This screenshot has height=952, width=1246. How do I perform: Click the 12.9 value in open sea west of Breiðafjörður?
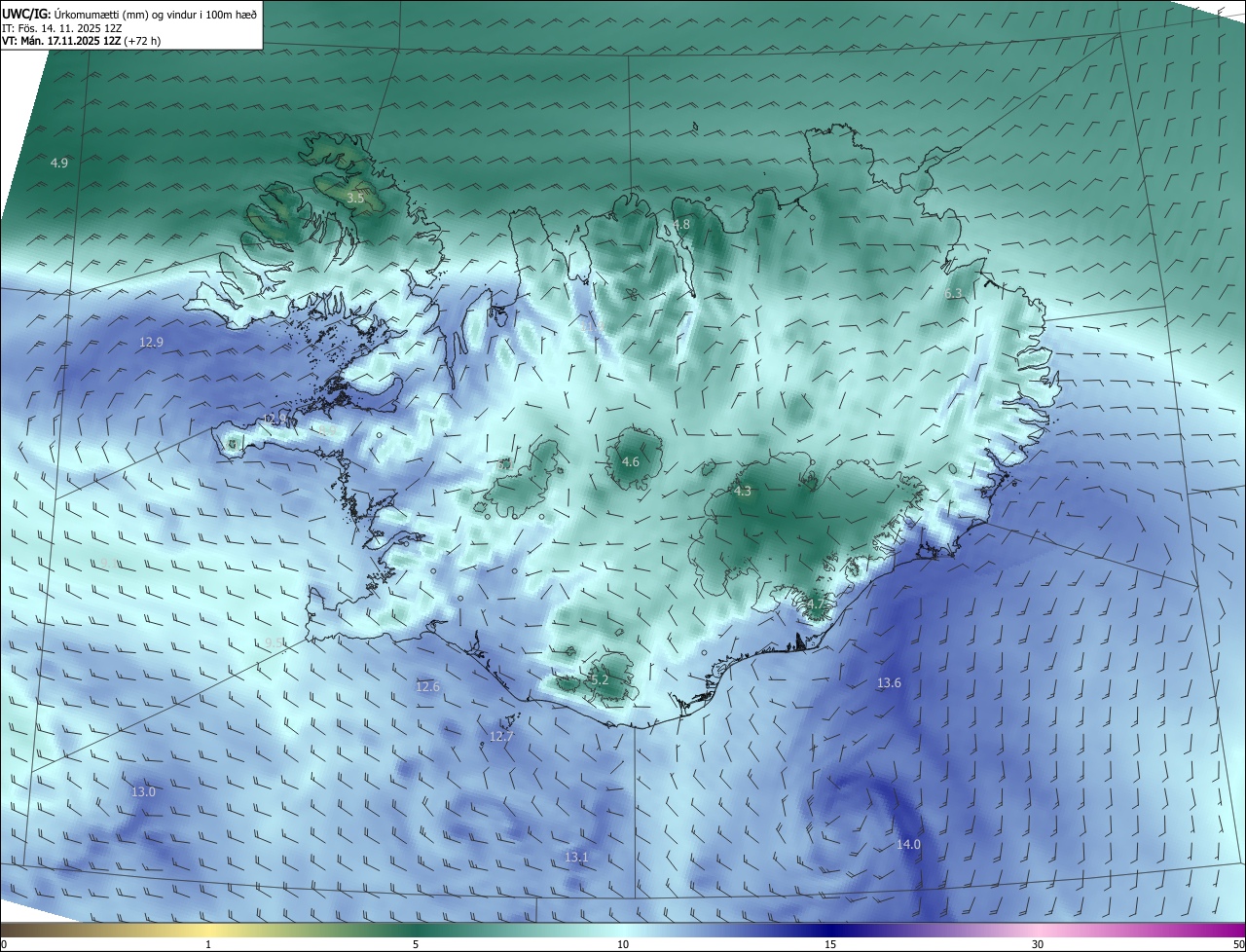click(151, 342)
